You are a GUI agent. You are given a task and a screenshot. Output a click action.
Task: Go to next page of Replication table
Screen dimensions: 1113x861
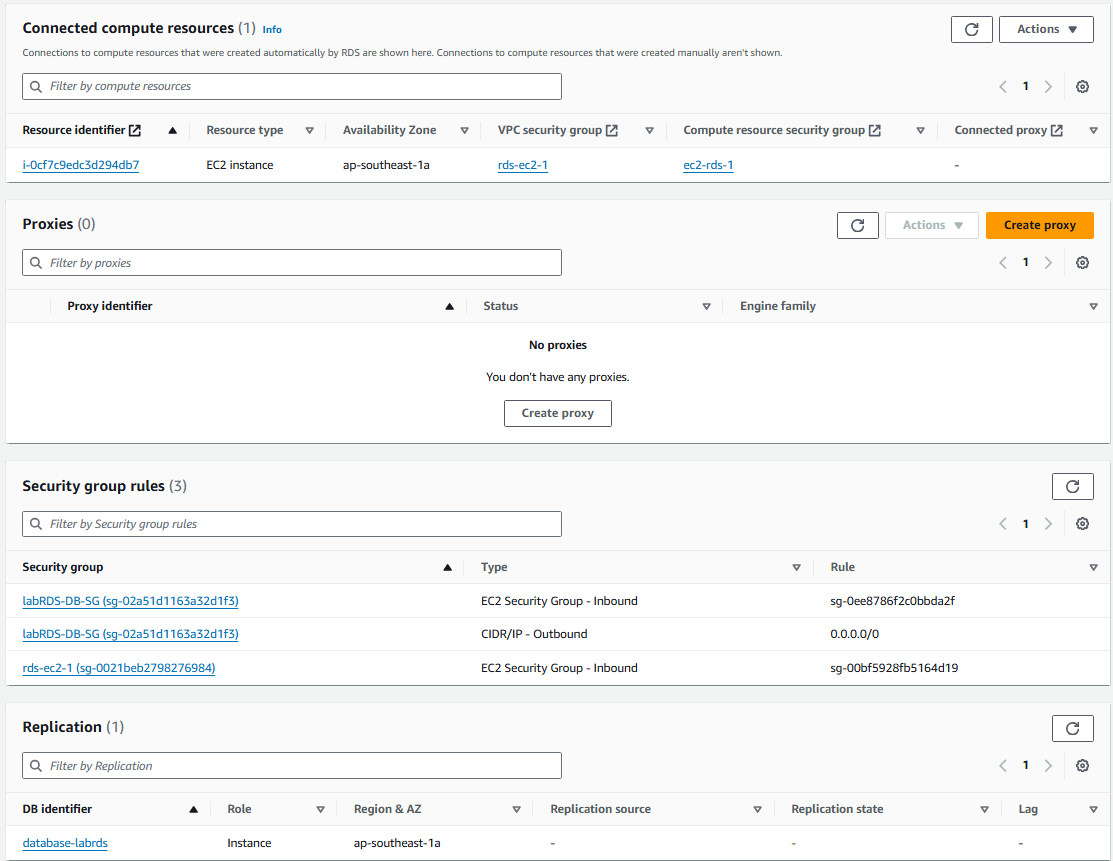1048,766
